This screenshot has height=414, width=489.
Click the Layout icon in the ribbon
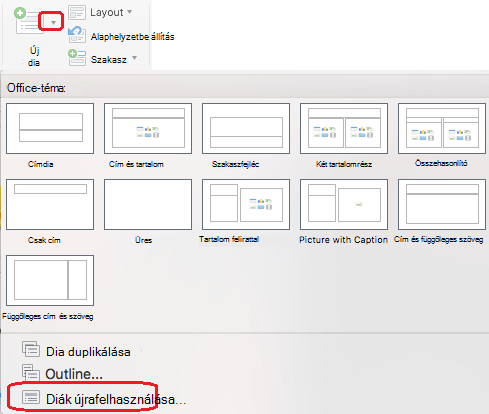point(77,12)
